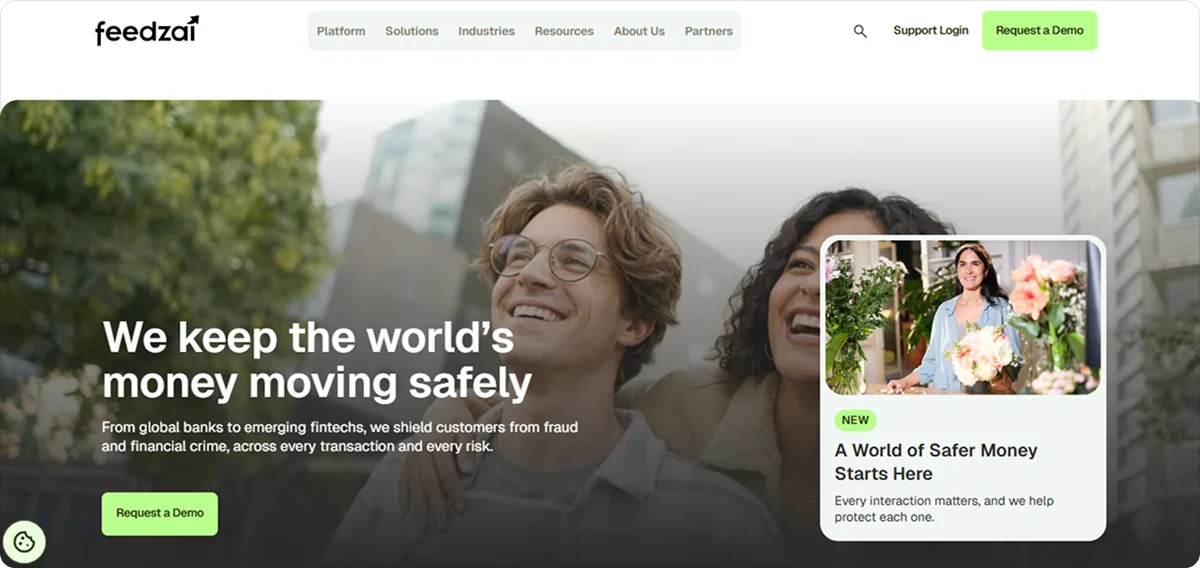Click headline 'We keep the world's money moving safely'
Viewport: 1200px width, 569px height.
pyautogui.click(x=317, y=360)
